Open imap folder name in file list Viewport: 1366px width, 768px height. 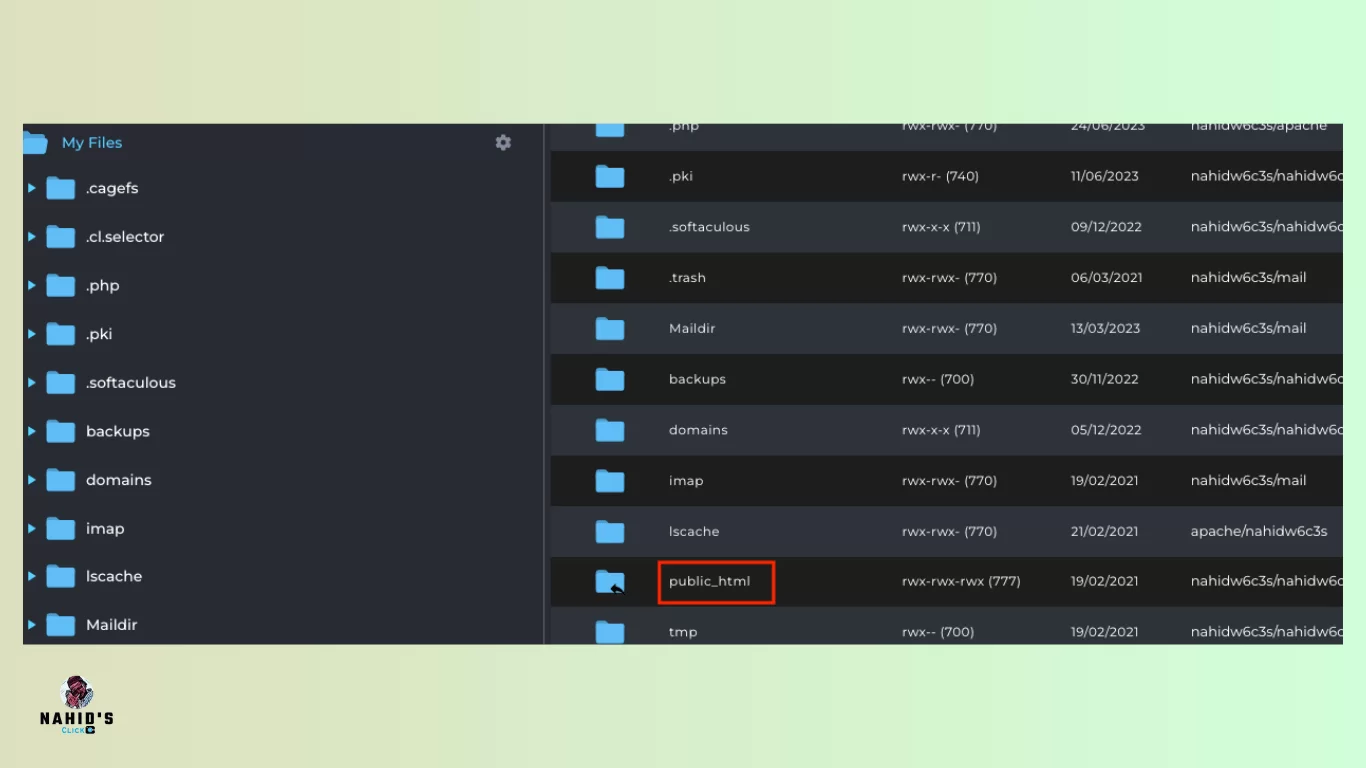686,481
